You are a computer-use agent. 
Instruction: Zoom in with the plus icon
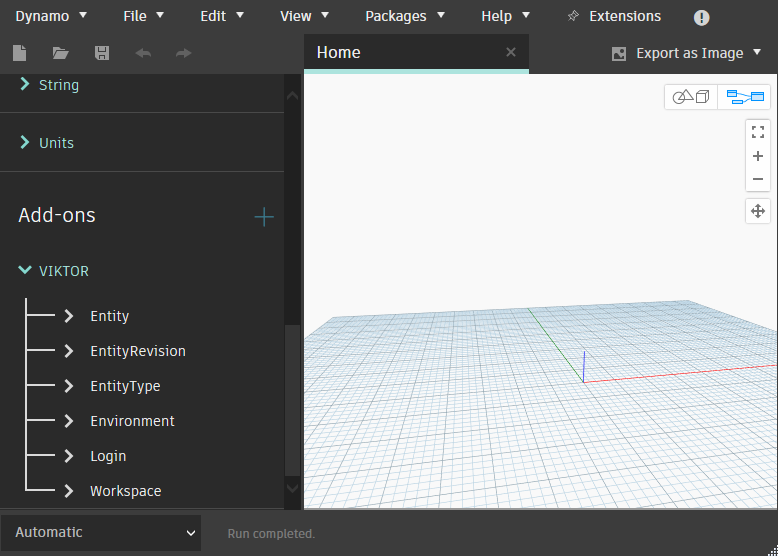758,156
